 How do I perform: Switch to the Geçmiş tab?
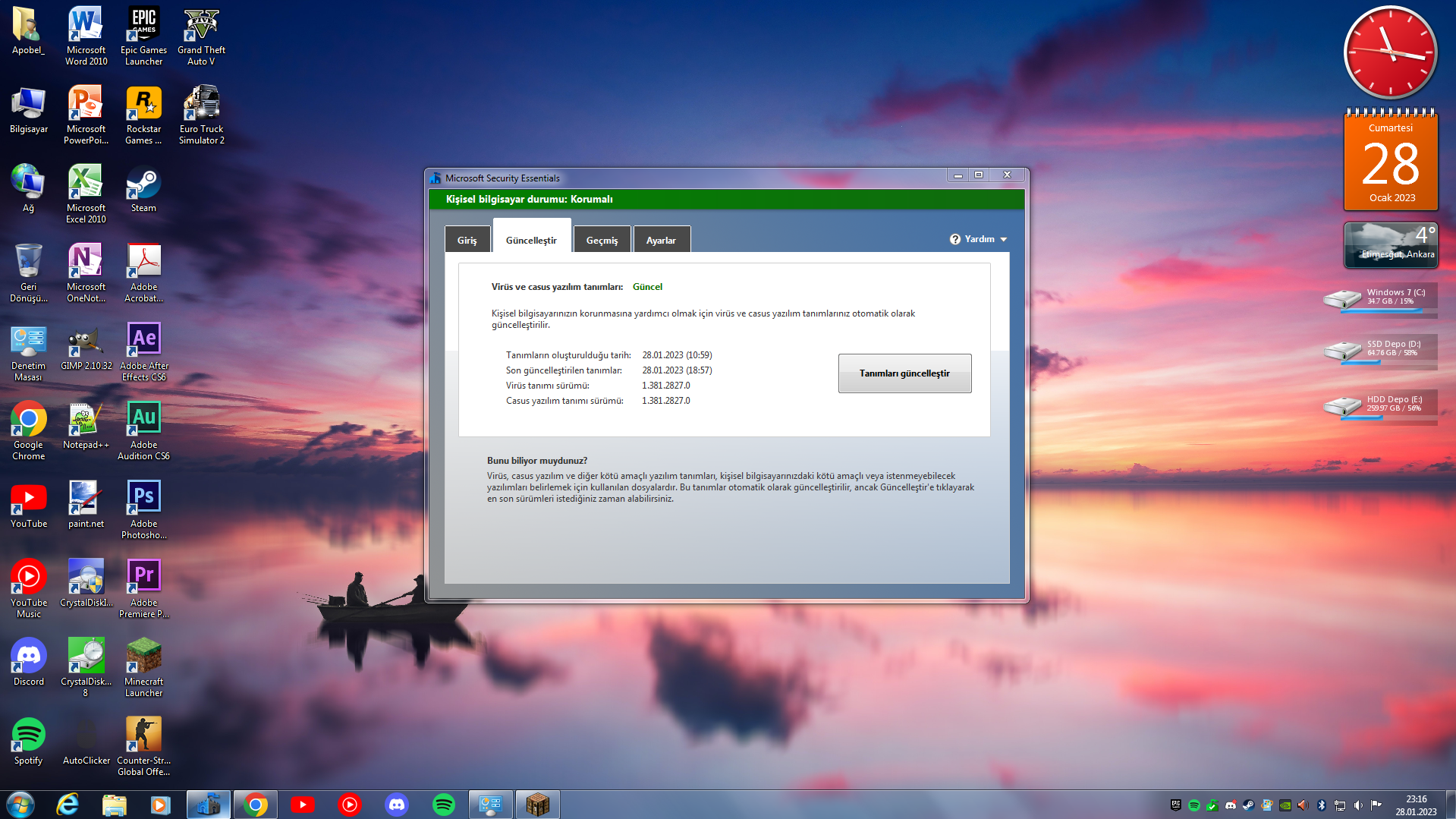pyautogui.click(x=602, y=240)
